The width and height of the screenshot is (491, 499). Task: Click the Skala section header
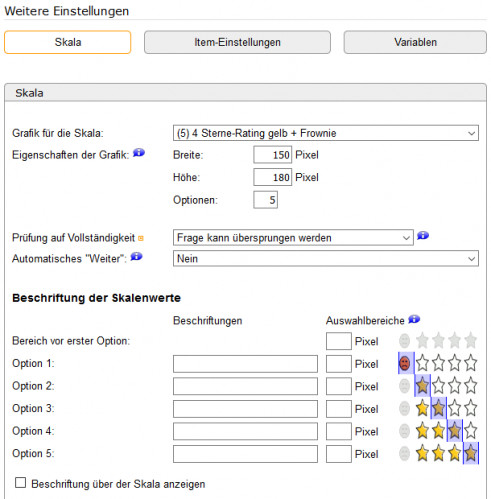coord(245,93)
